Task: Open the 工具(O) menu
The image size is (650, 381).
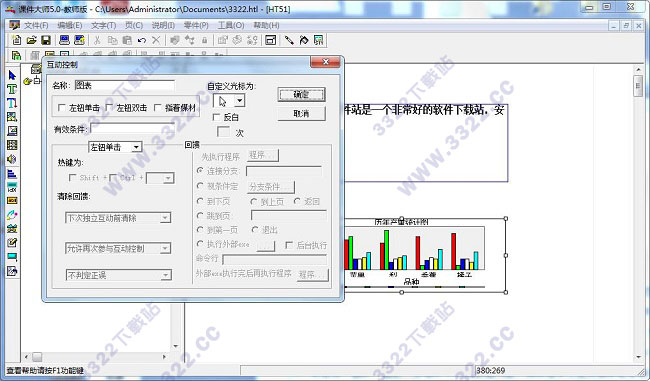Action: click(x=231, y=25)
